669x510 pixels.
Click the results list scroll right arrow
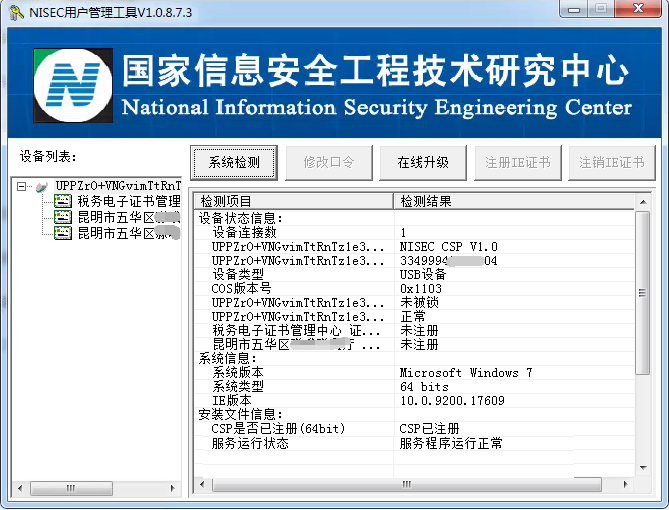[x=625, y=484]
